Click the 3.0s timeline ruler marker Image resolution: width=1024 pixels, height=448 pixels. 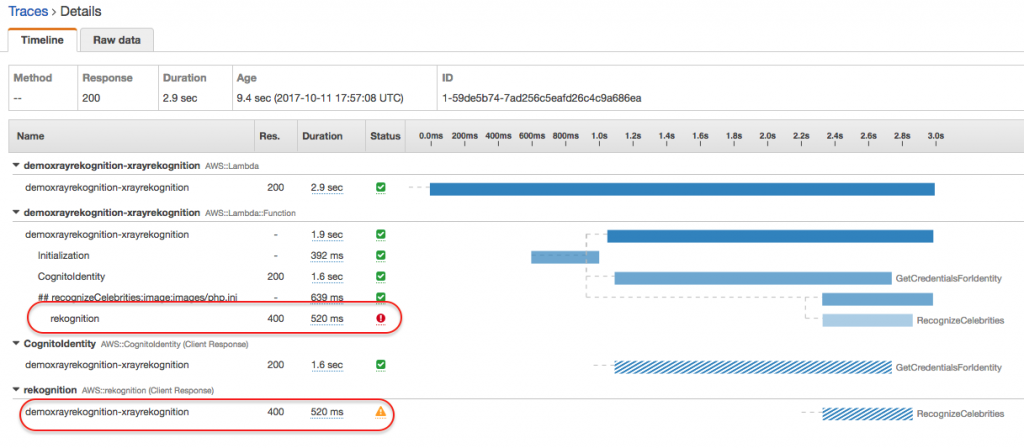point(935,136)
